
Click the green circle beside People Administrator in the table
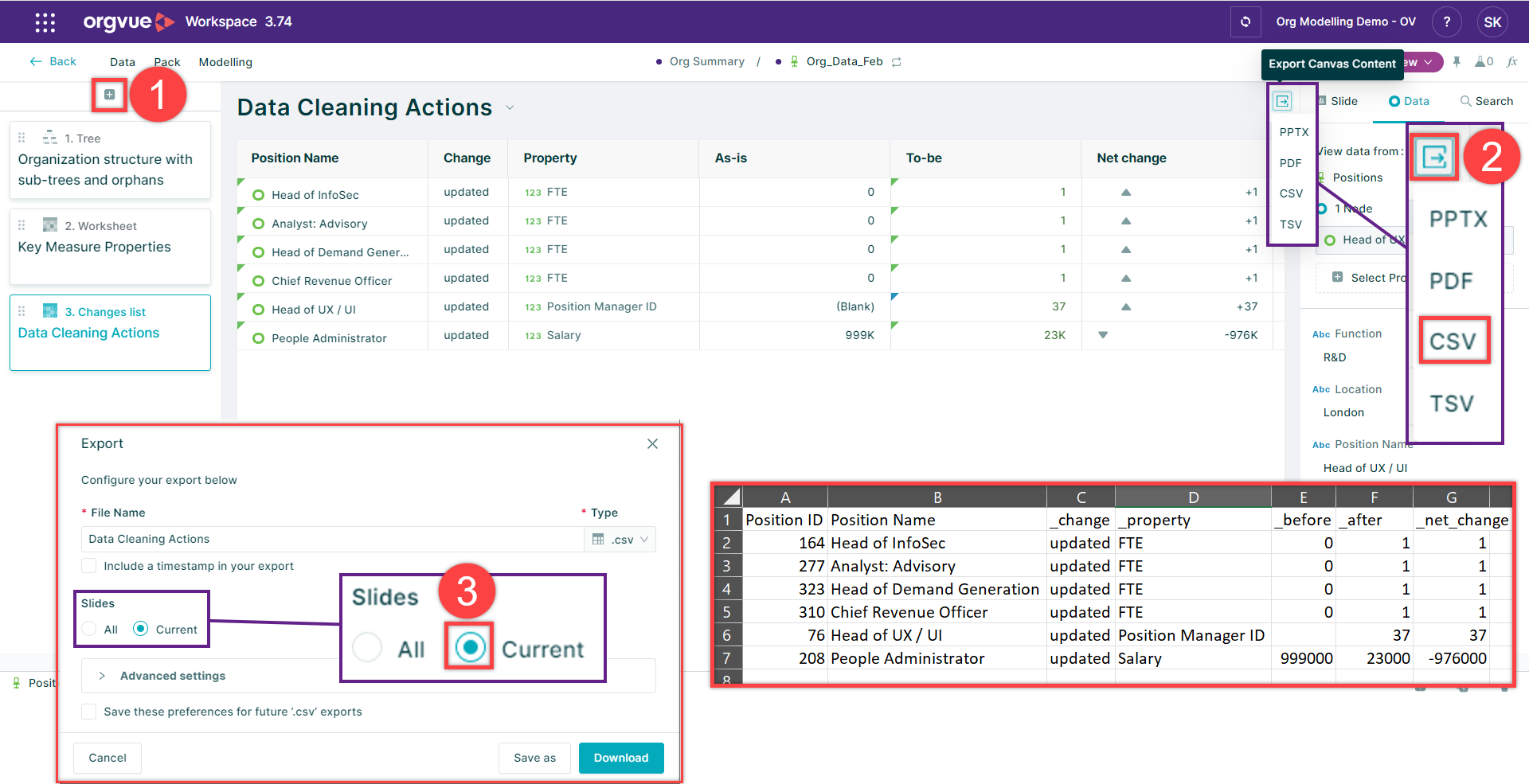pos(258,338)
